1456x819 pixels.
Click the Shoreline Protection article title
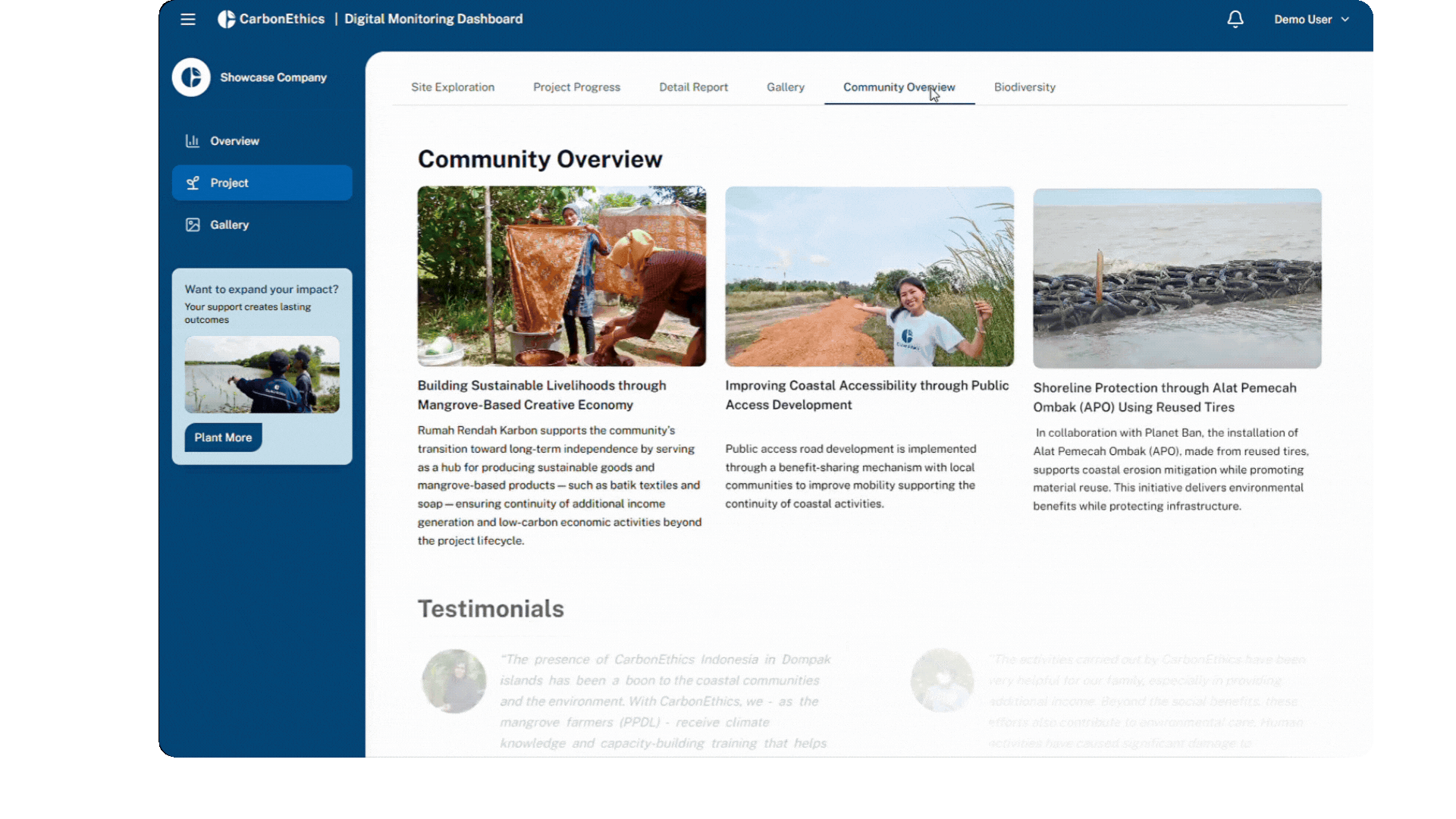(x=1165, y=397)
